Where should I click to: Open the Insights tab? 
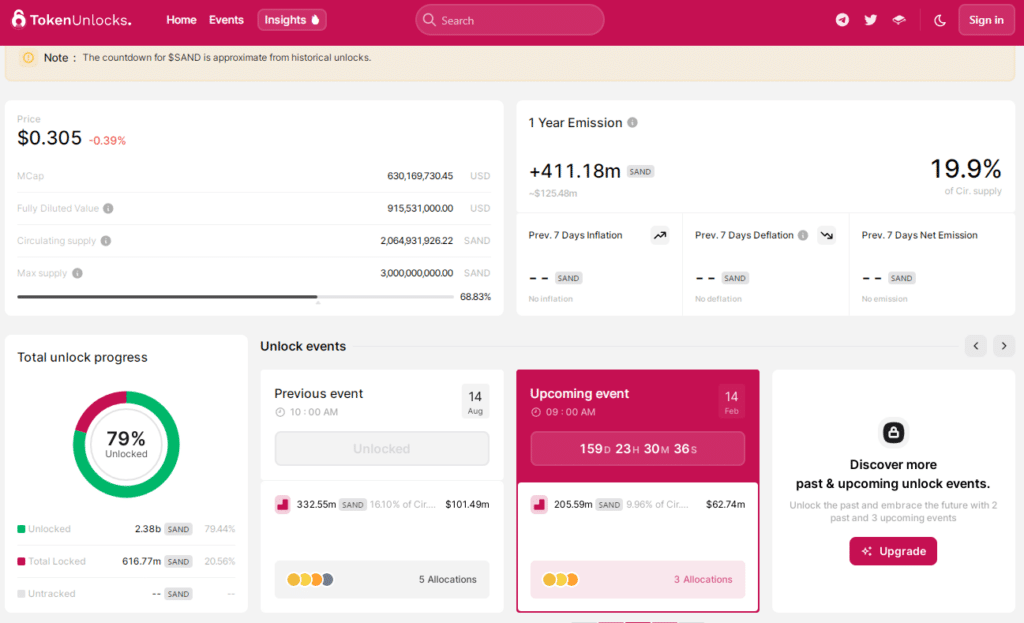coord(291,20)
